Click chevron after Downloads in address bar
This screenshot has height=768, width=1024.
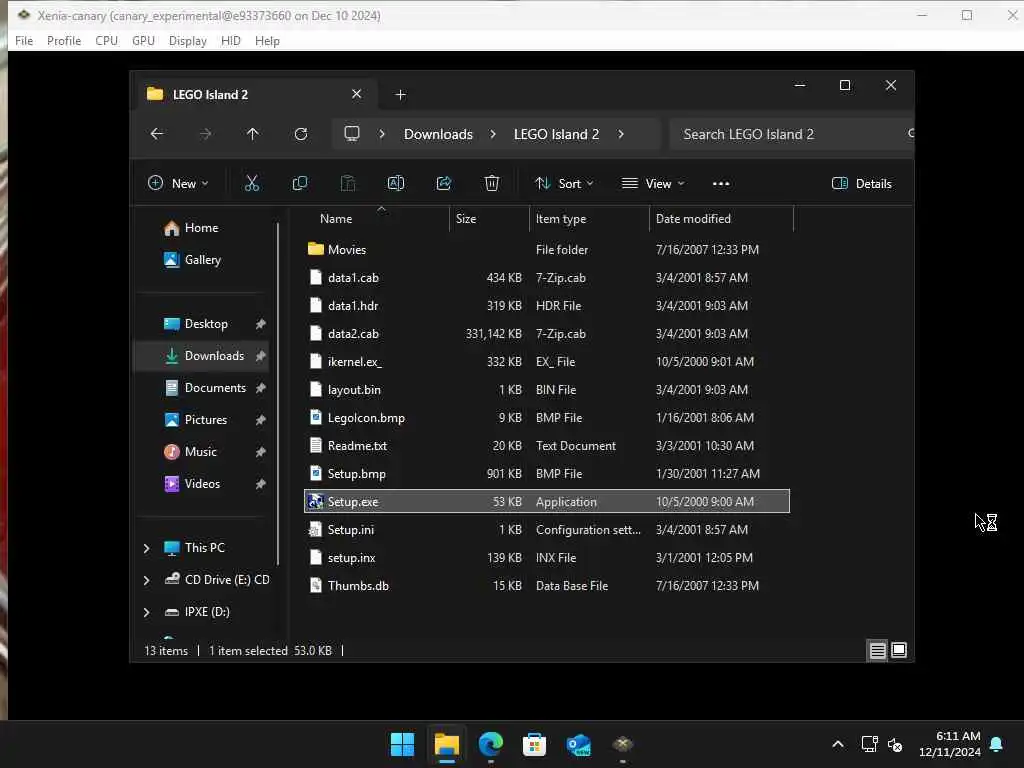(x=493, y=134)
